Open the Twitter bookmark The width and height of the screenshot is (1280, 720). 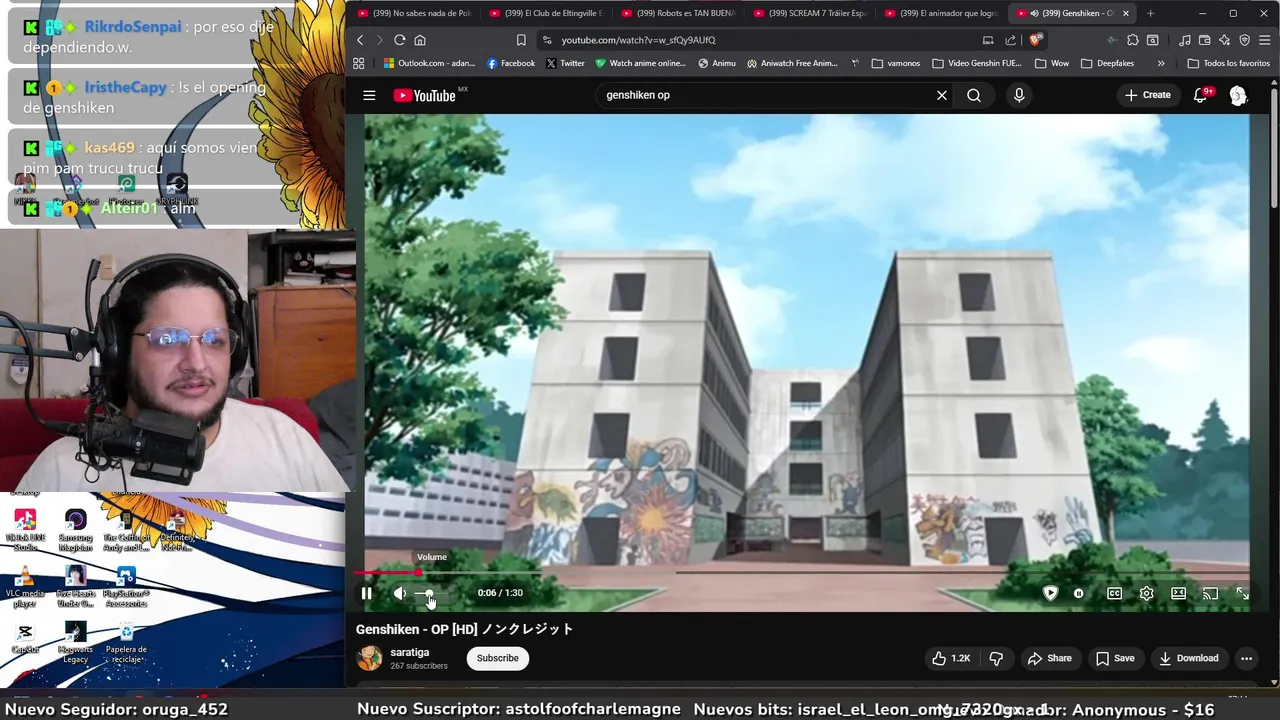click(x=565, y=63)
